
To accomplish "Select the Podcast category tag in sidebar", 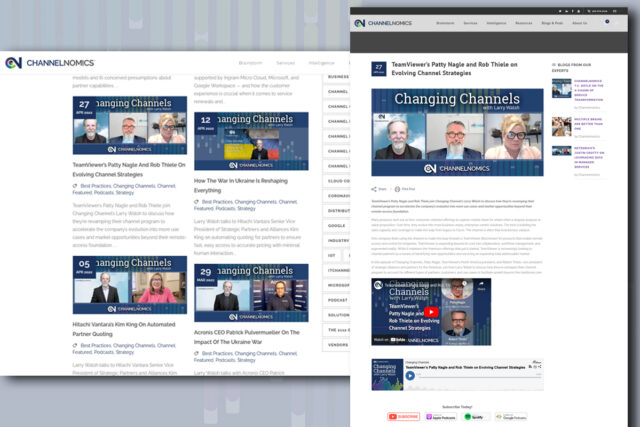I will [337, 300].
